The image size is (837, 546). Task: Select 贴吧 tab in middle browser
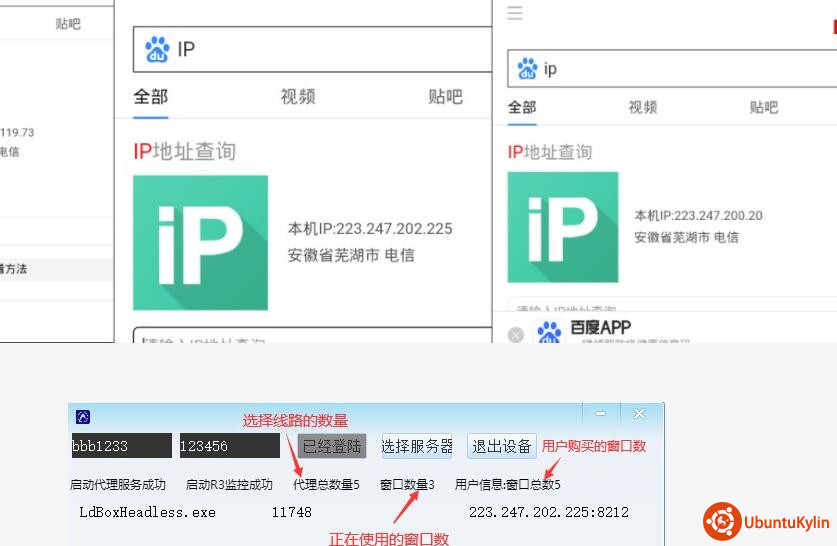pos(445,96)
